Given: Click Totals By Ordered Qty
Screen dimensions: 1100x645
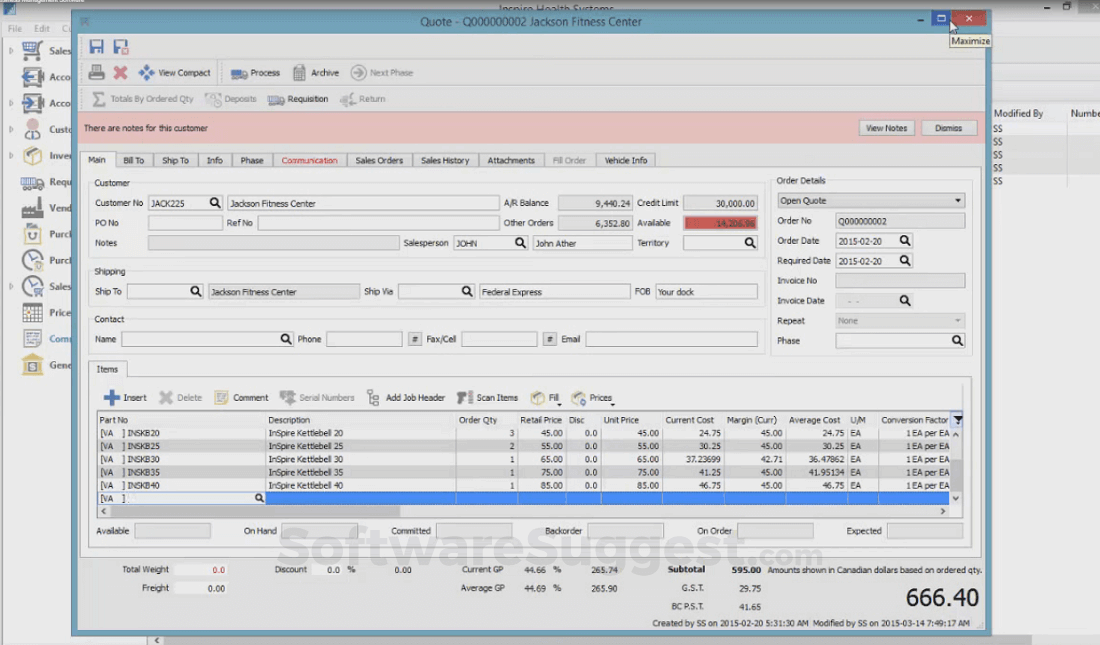Looking at the screenshot, I should (143, 99).
